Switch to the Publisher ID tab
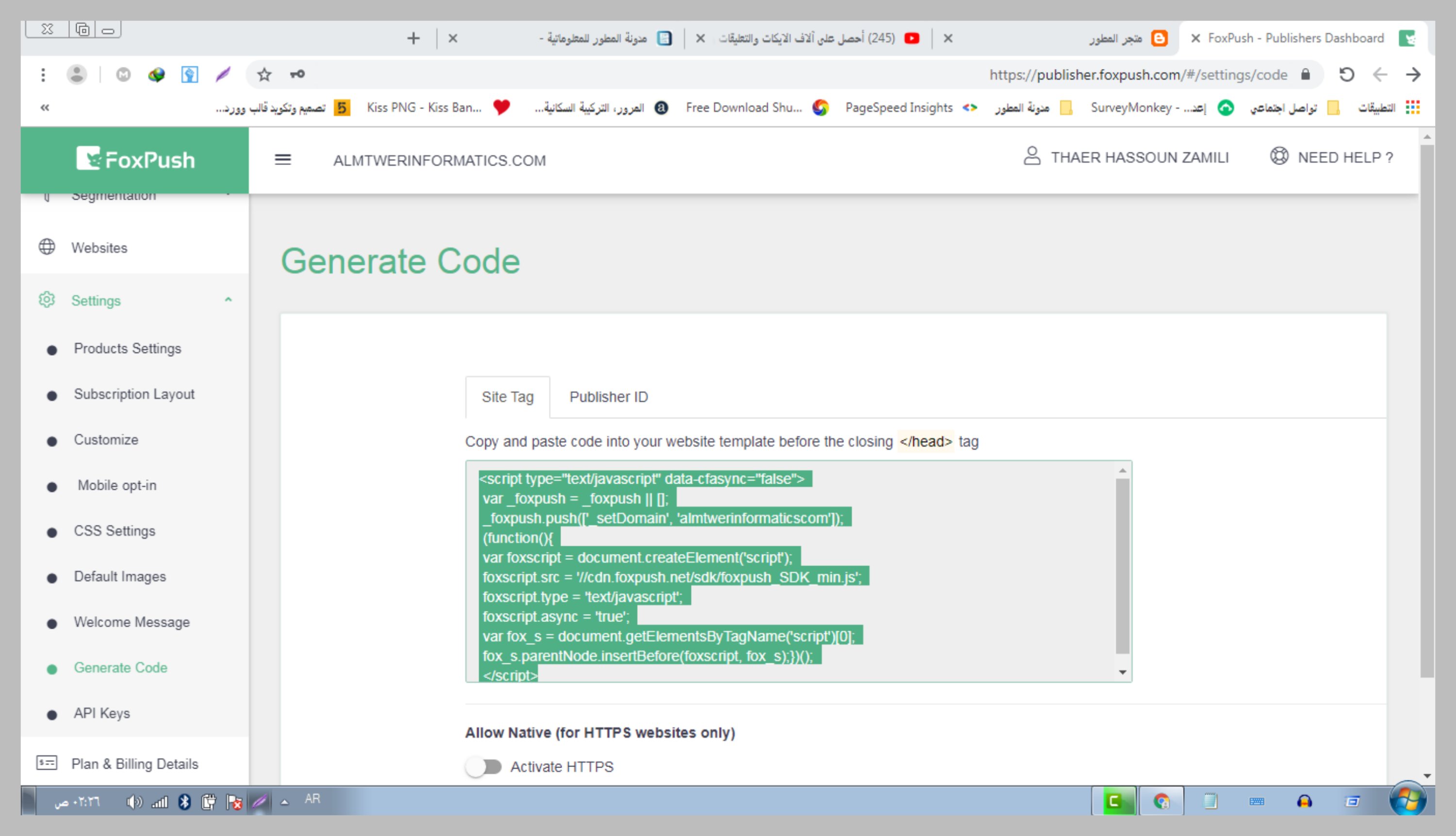This screenshot has height=836, width=1456. 608,397
